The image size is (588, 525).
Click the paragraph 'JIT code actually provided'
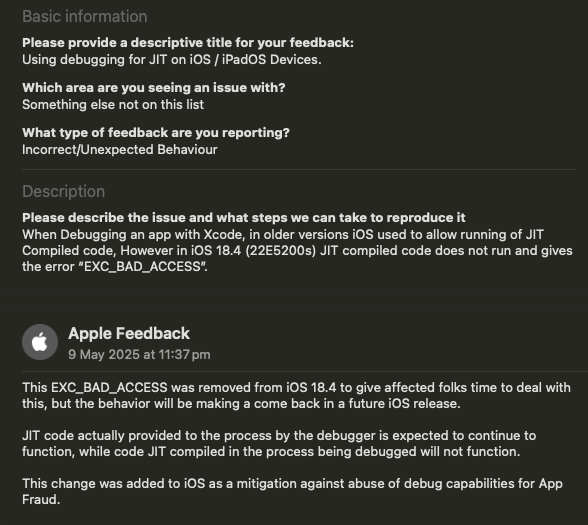coord(279,443)
